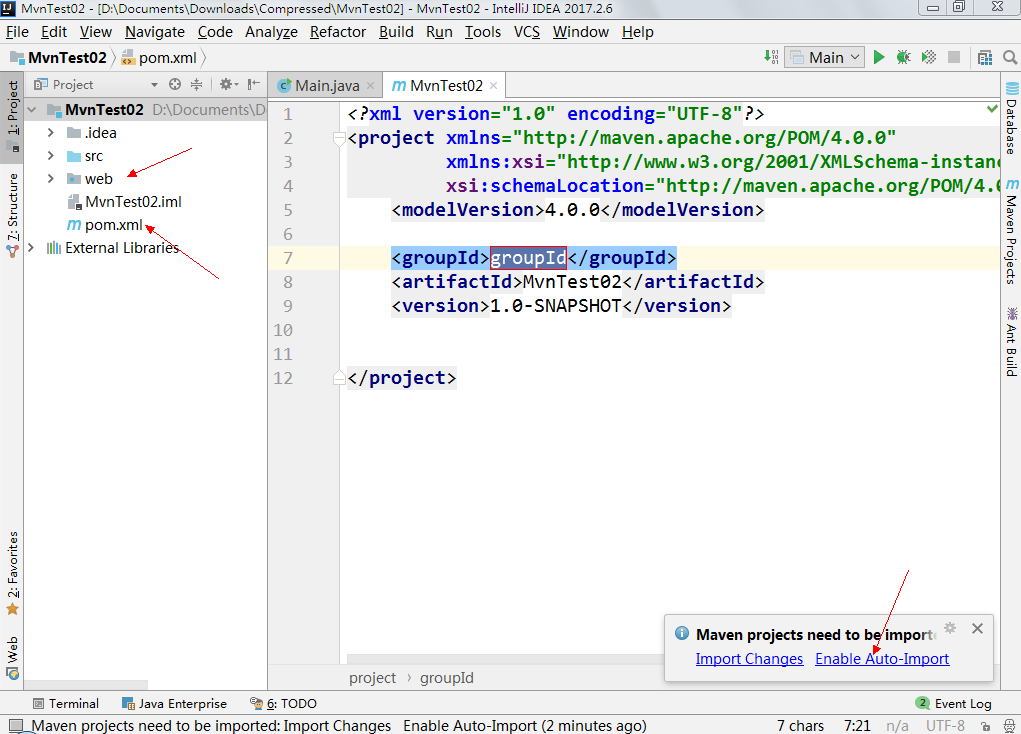Click the green inspection checkmark indicator
Viewport: 1021px width, 734px height.
tap(992, 109)
